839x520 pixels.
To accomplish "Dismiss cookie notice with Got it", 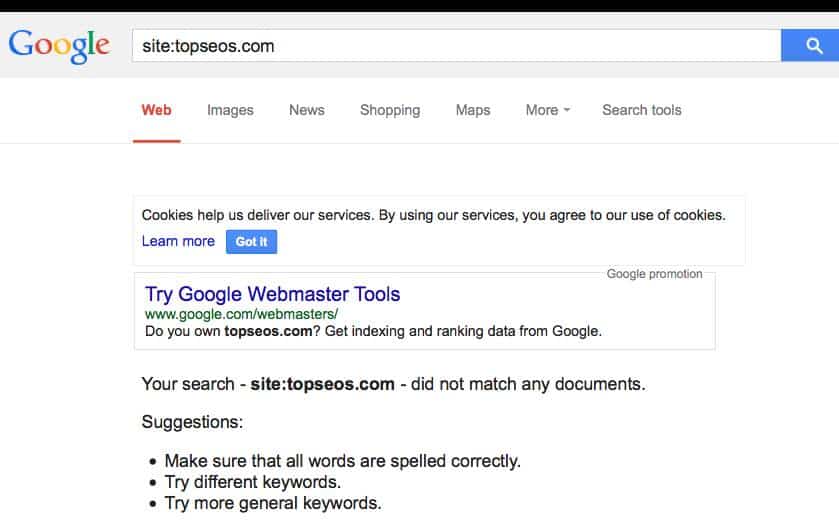I will pyautogui.click(x=251, y=242).
